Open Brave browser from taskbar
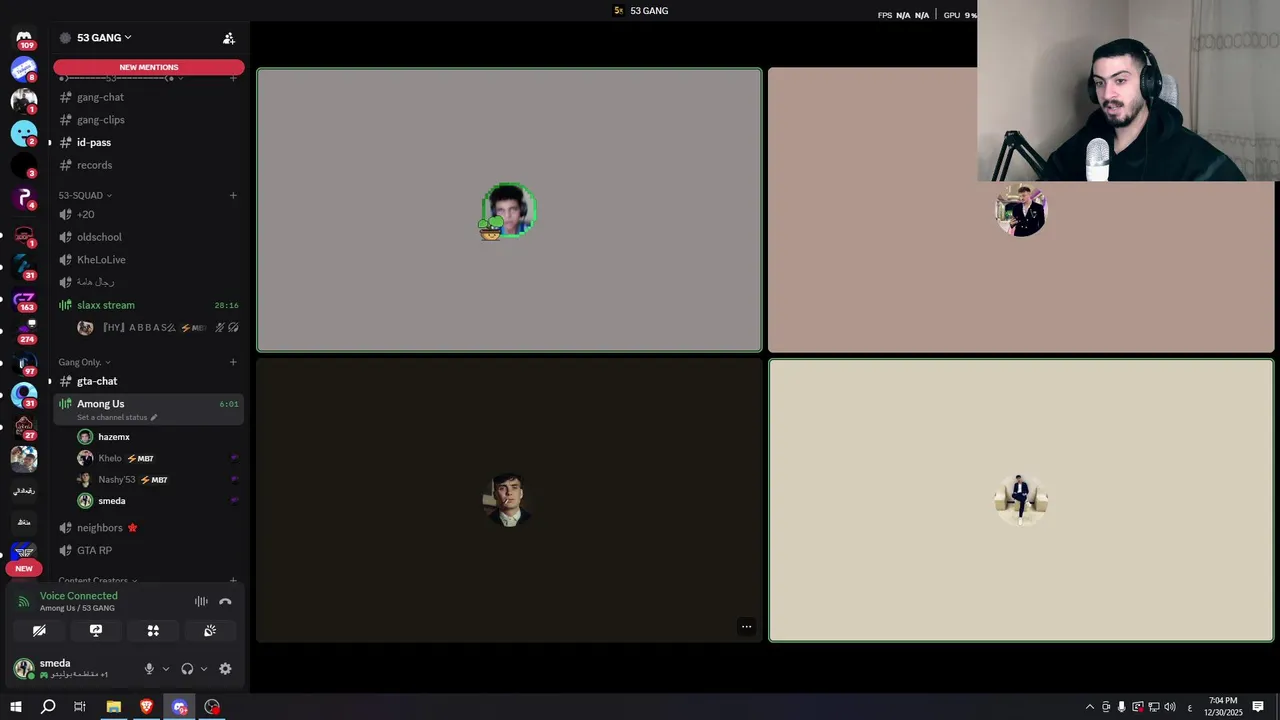This screenshot has height=720, width=1280. [147, 707]
